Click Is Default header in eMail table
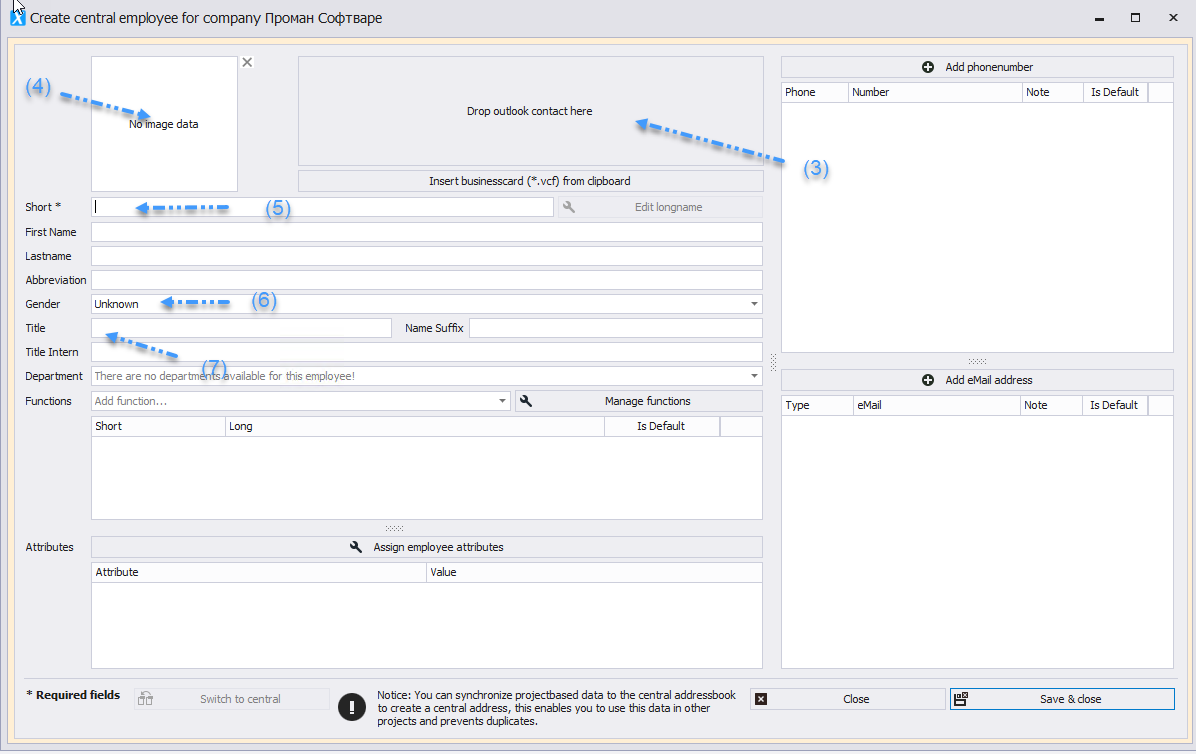The height and width of the screenshot is (754, 1196). click(x=1114, y=406)
